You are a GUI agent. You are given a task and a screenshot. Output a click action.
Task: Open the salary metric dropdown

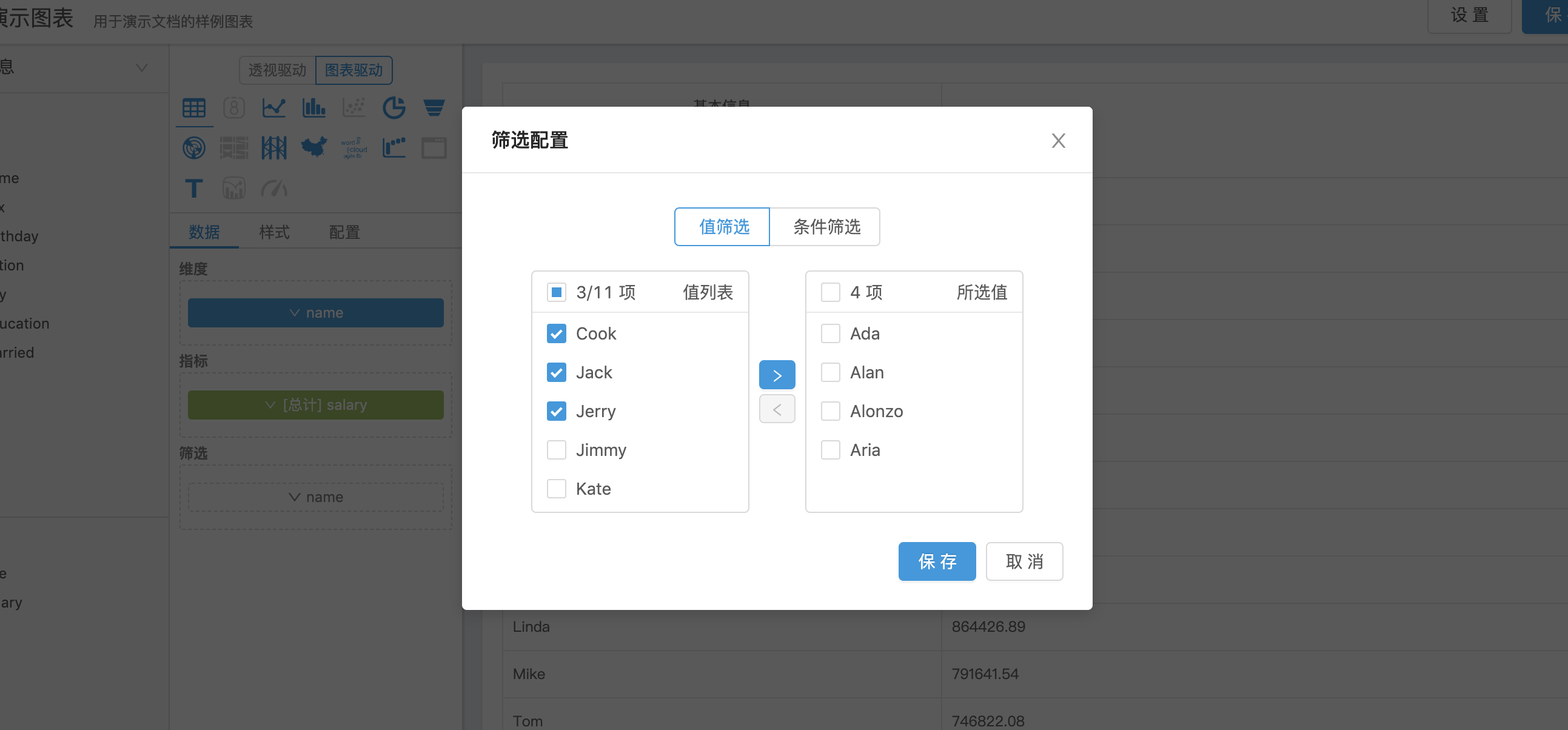pos(315,405)
